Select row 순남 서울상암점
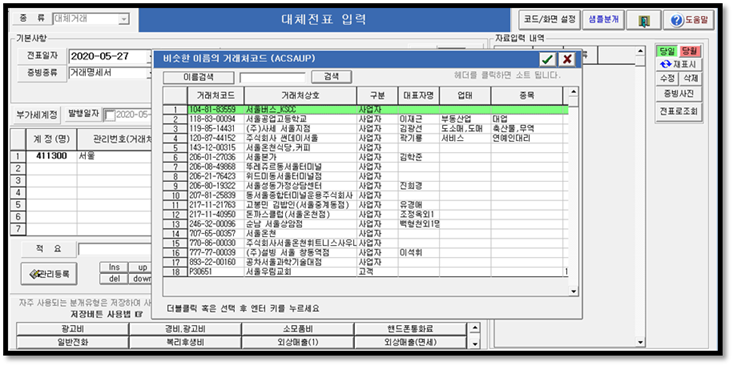The height and width of the screenshot is (366, 733). (366, 224)
